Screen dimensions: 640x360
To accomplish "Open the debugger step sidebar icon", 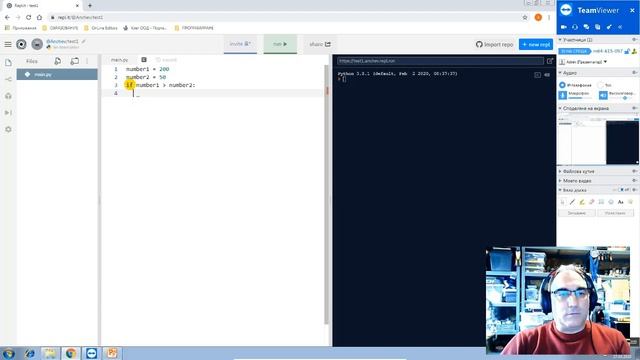I will (x=8, y=113).
